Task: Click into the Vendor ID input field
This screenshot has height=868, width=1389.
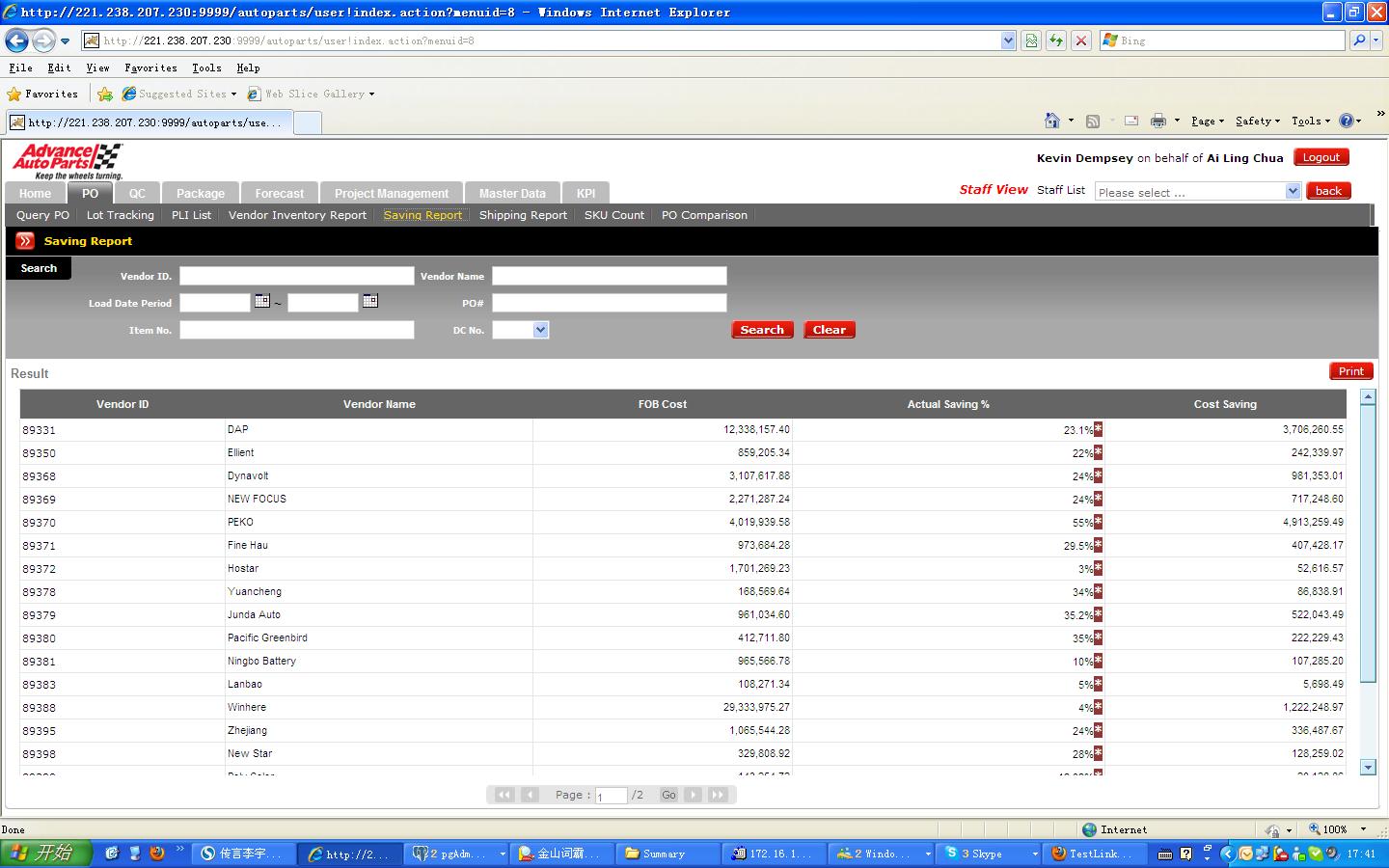Action: (x=296, y=276)
